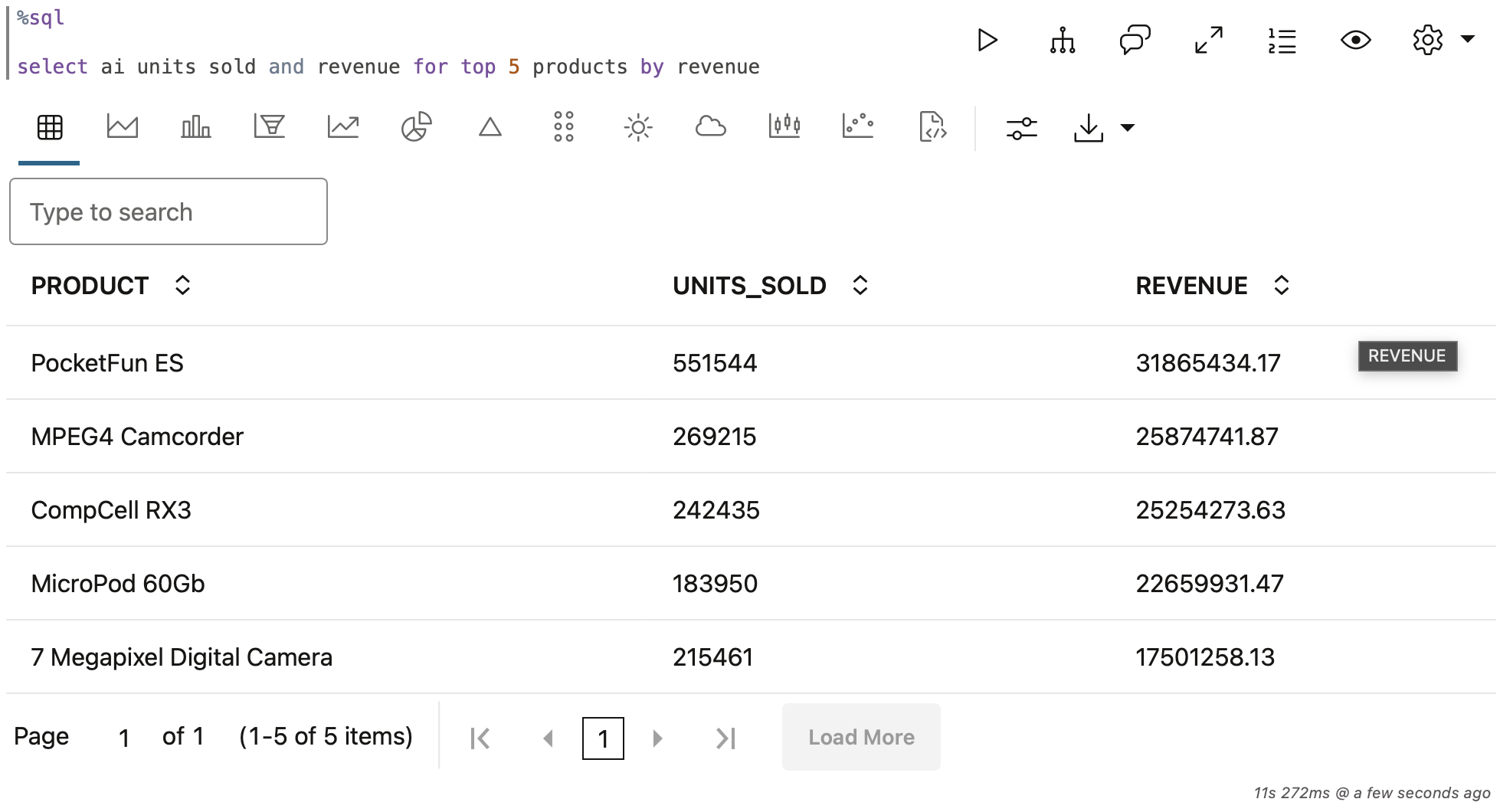This screenshot has height=812, width=1500.
Task: Switch to area chart view
Action: [x=123, y=126]
